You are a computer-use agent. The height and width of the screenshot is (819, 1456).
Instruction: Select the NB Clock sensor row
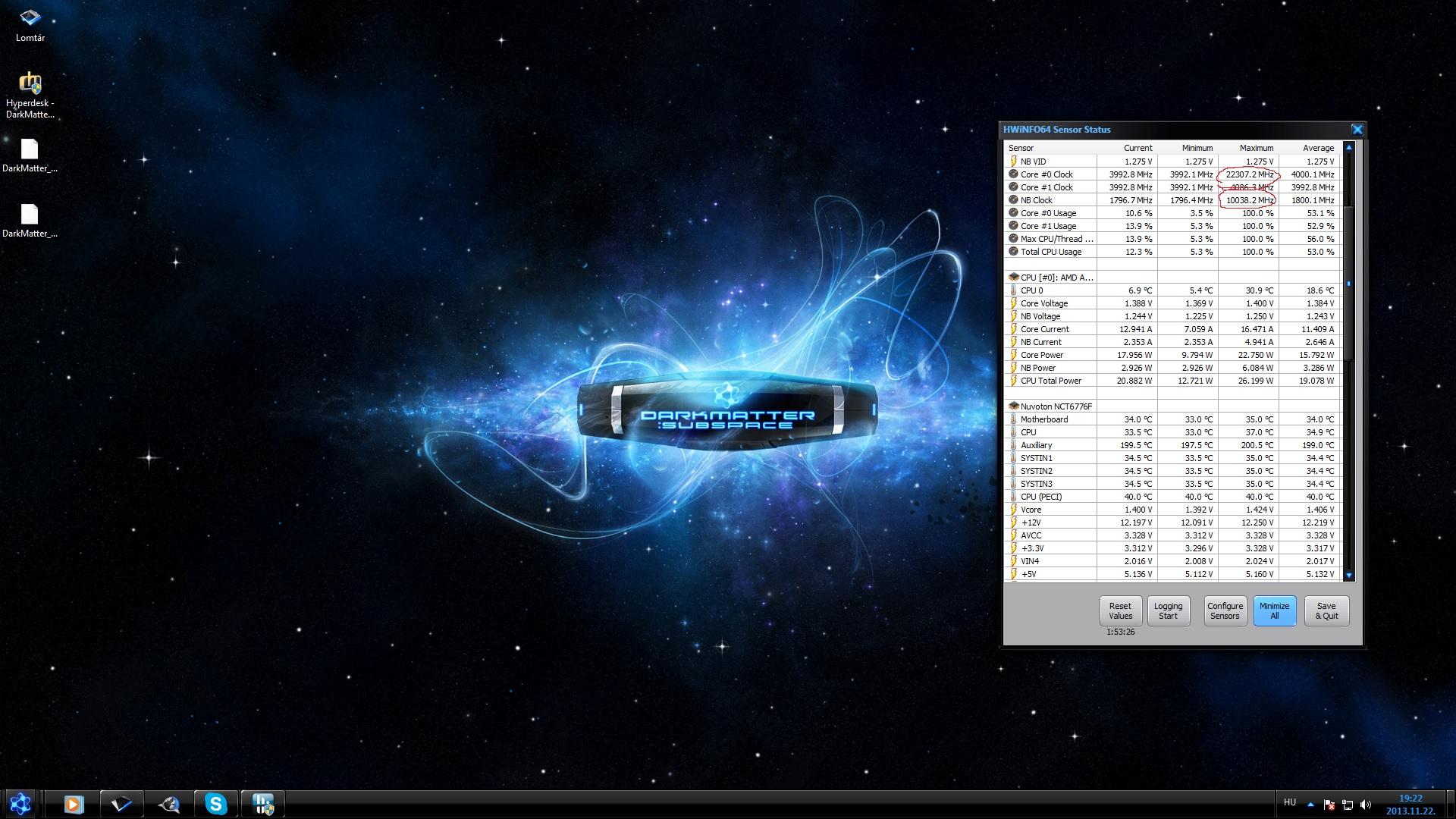tap(1173, 200)
